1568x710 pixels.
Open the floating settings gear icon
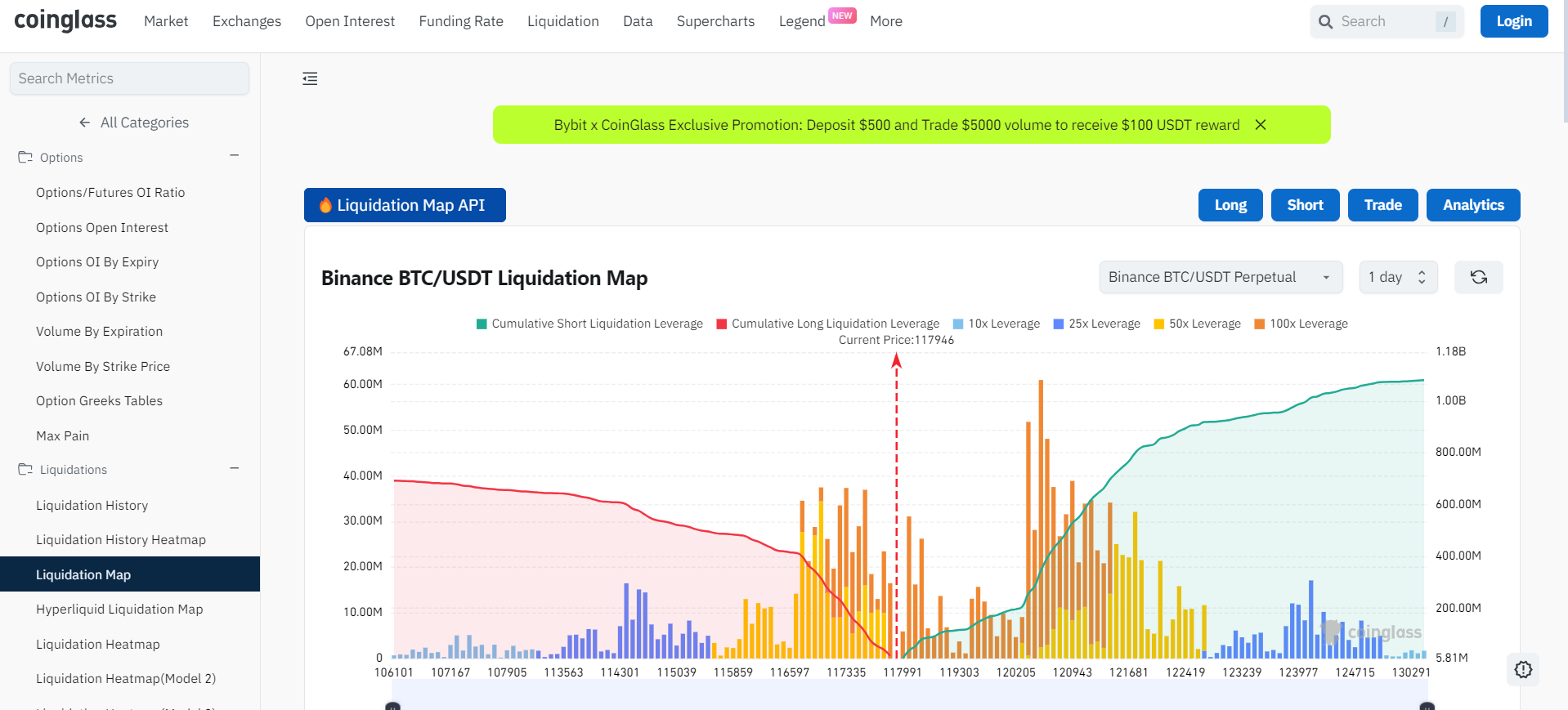tap(1523, 669)
